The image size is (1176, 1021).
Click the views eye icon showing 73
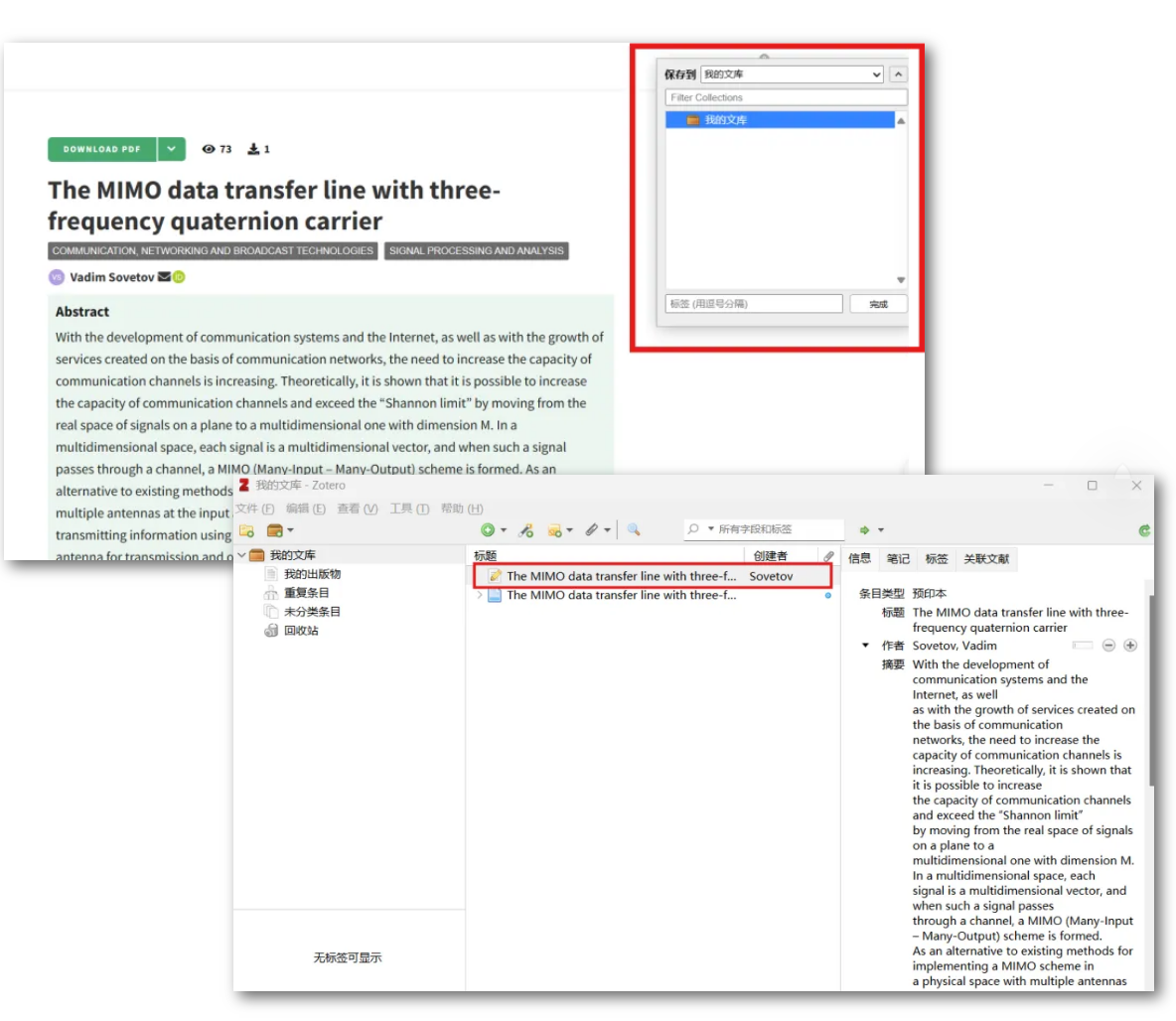[209, 149]
